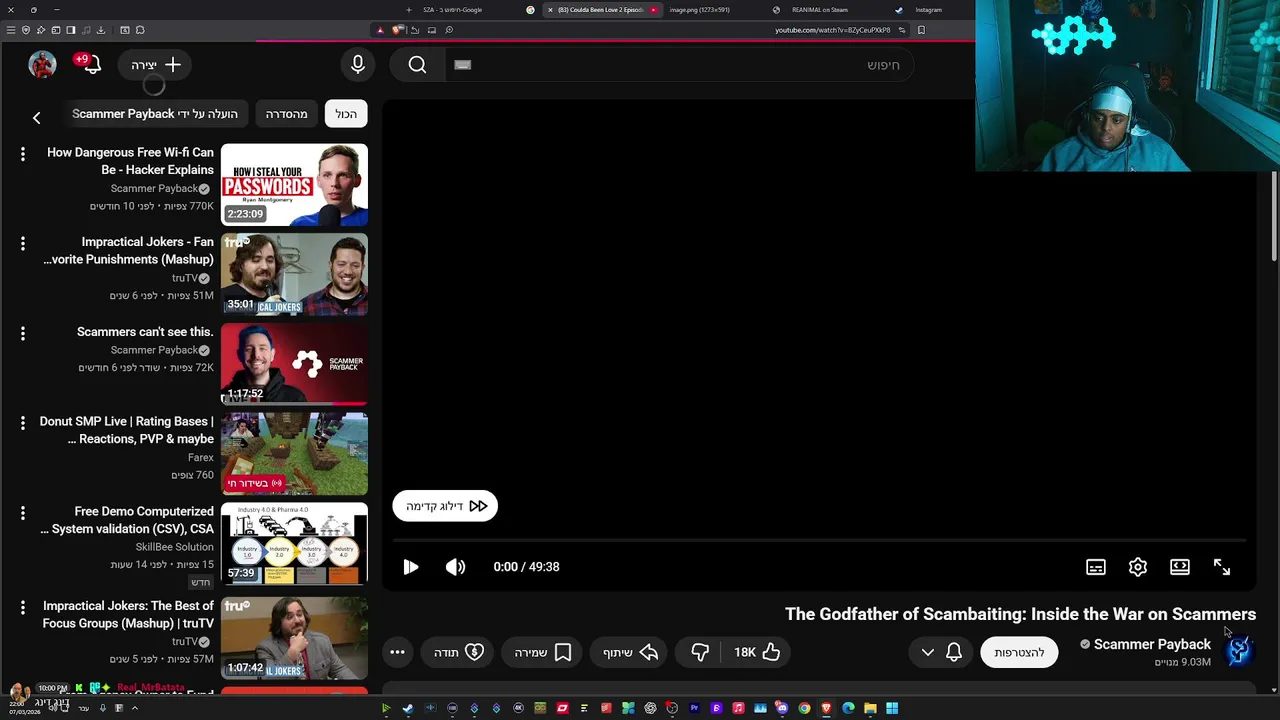Open 'Donut SMP Live' live stream thumbnail

pos(294,454)
